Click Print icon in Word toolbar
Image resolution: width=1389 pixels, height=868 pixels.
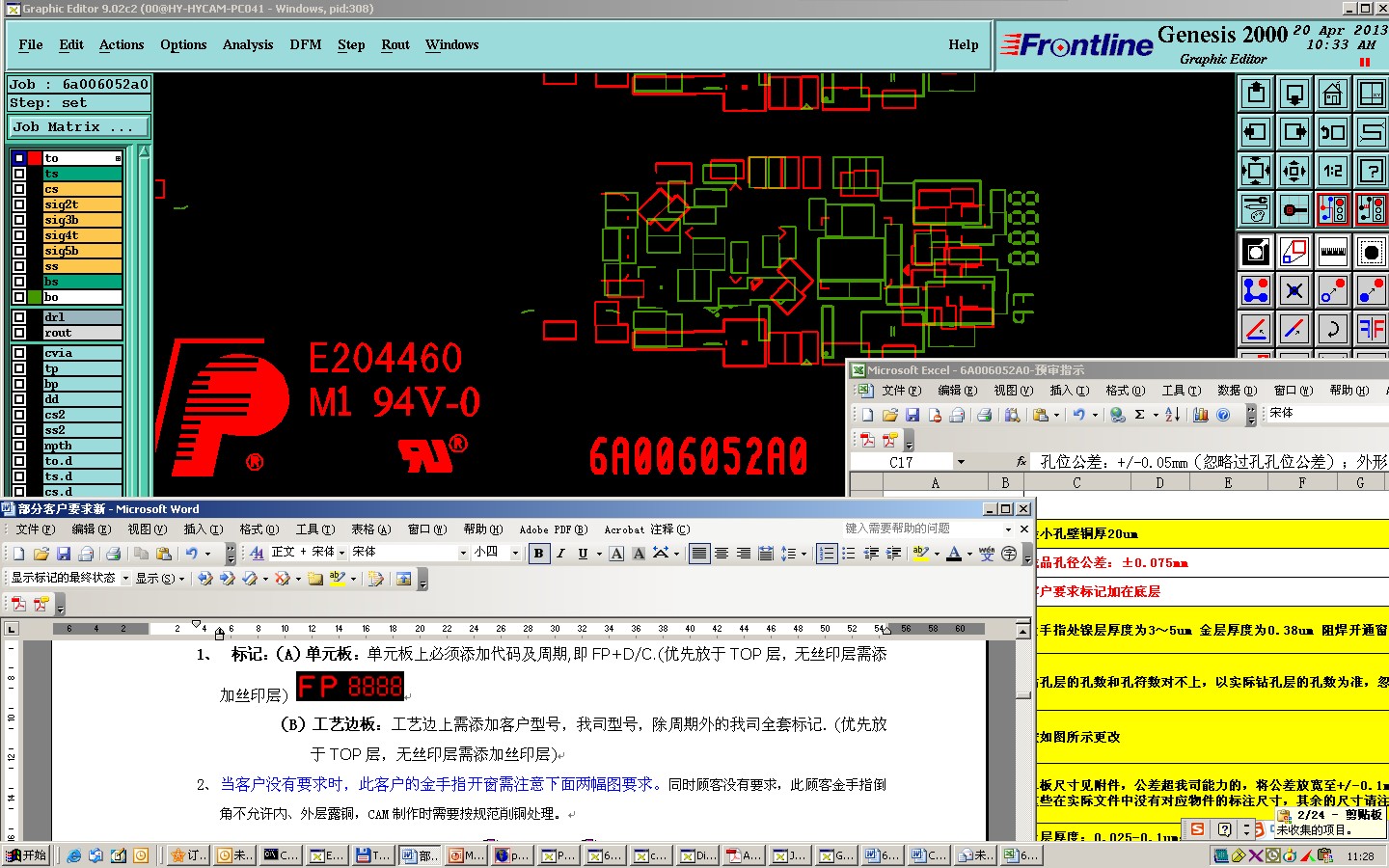click(113, 554)
